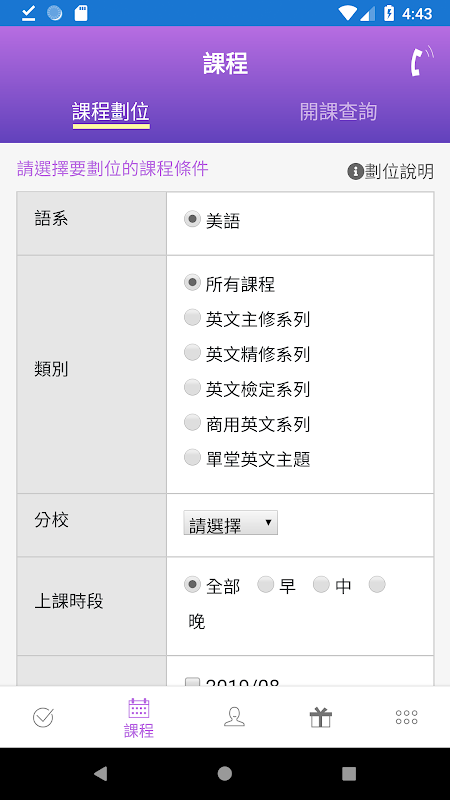The height and width of the screenshot is (800, 450).
Task: Open the gift box icon in bottom bar
Action: [320, 717]
